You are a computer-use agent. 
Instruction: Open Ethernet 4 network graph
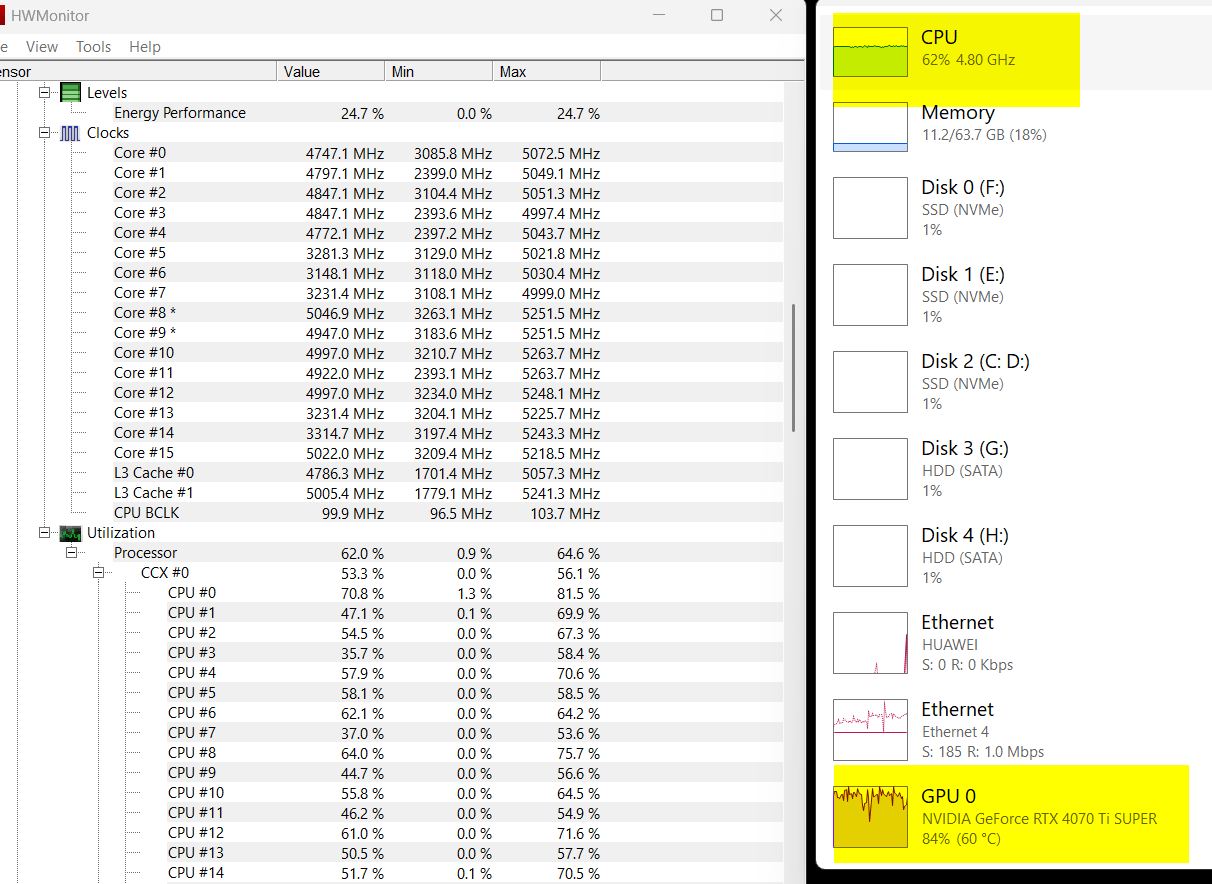click(870, 729)
